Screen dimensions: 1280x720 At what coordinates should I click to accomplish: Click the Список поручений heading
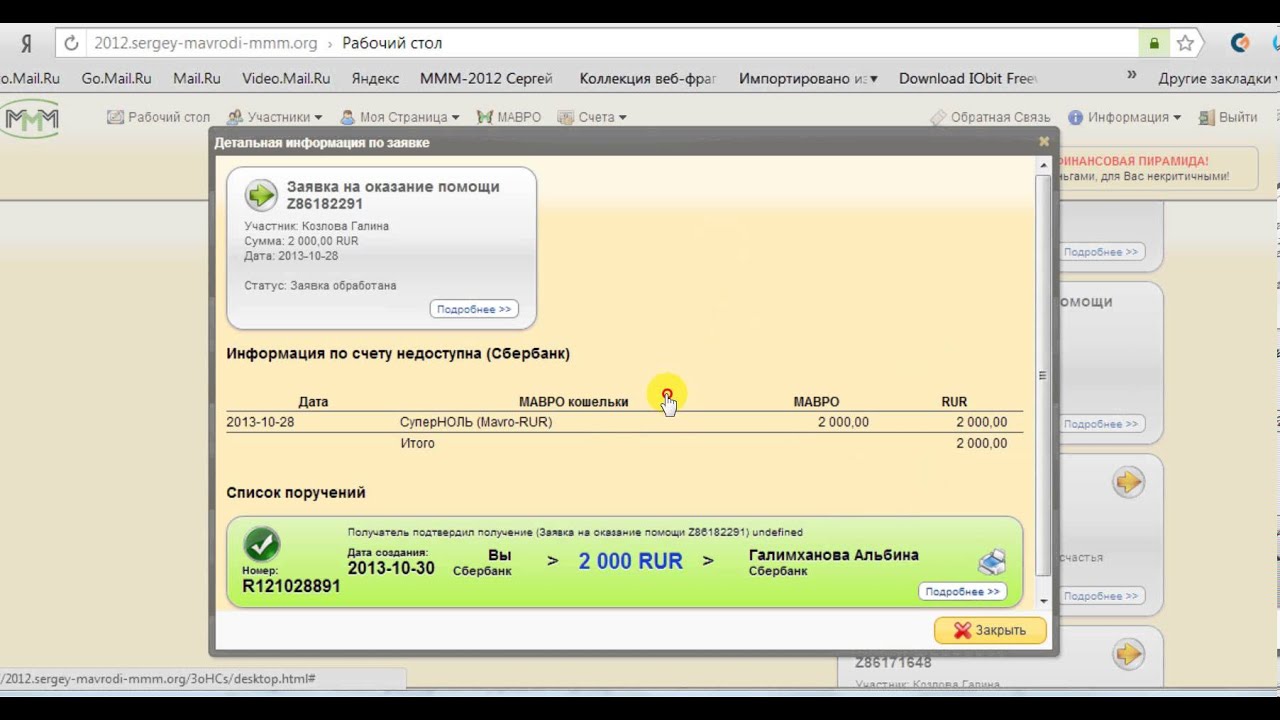[x=296, y=492]
